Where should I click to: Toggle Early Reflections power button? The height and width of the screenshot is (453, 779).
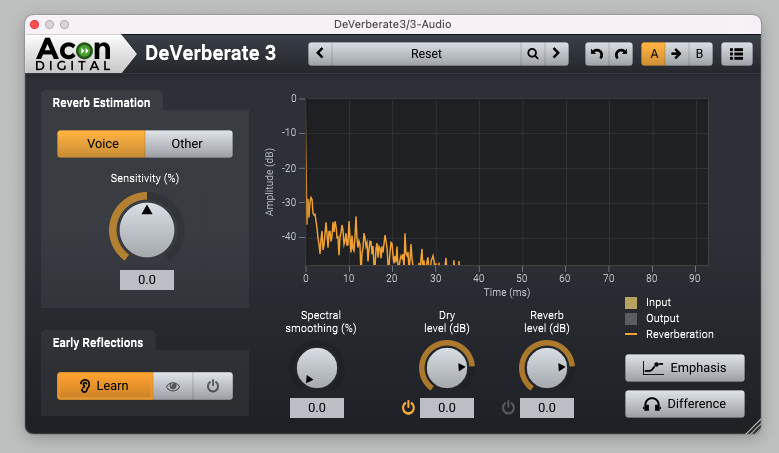click(212, 386)
